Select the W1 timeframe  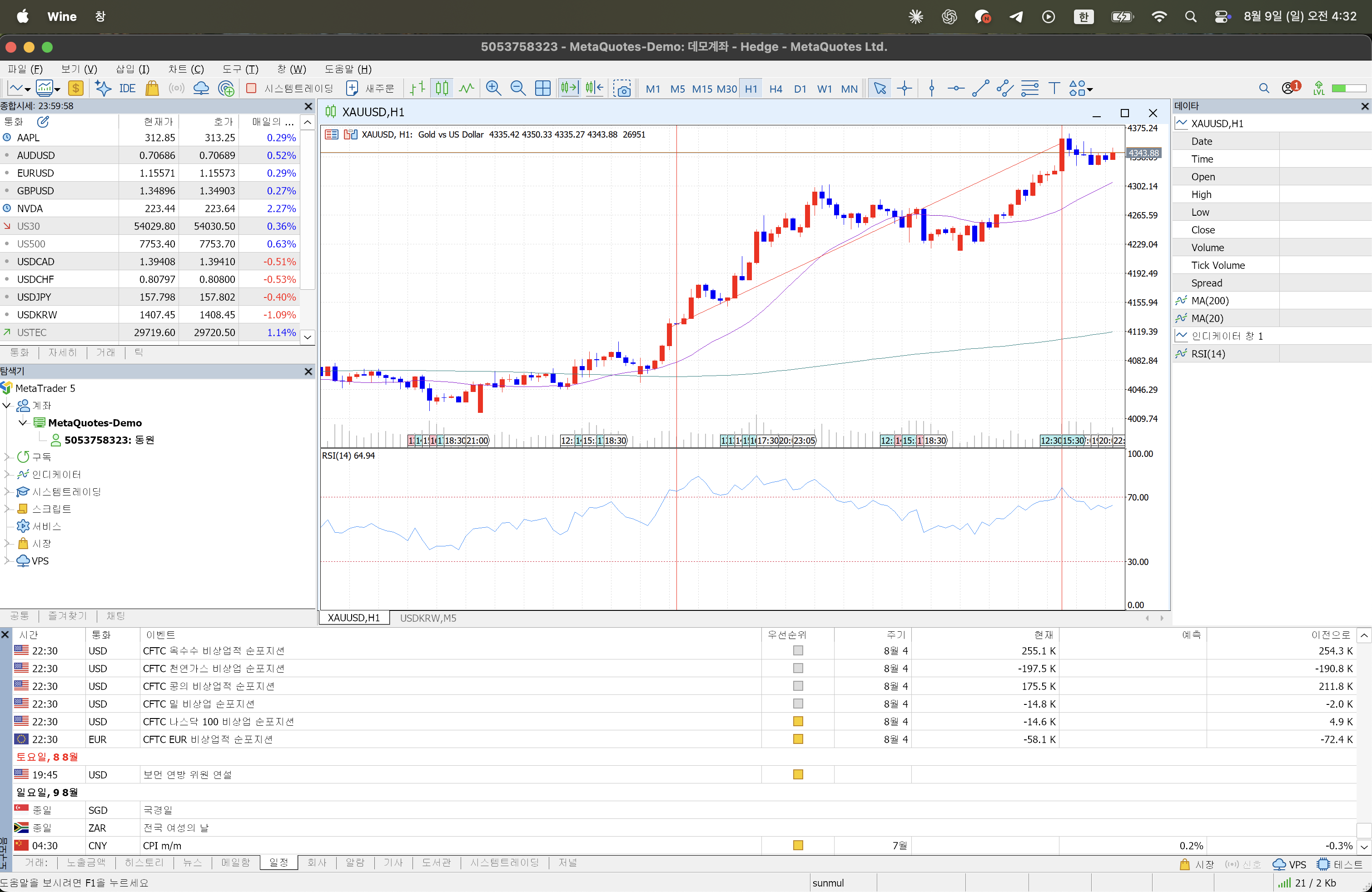click(x=825, y=89)
